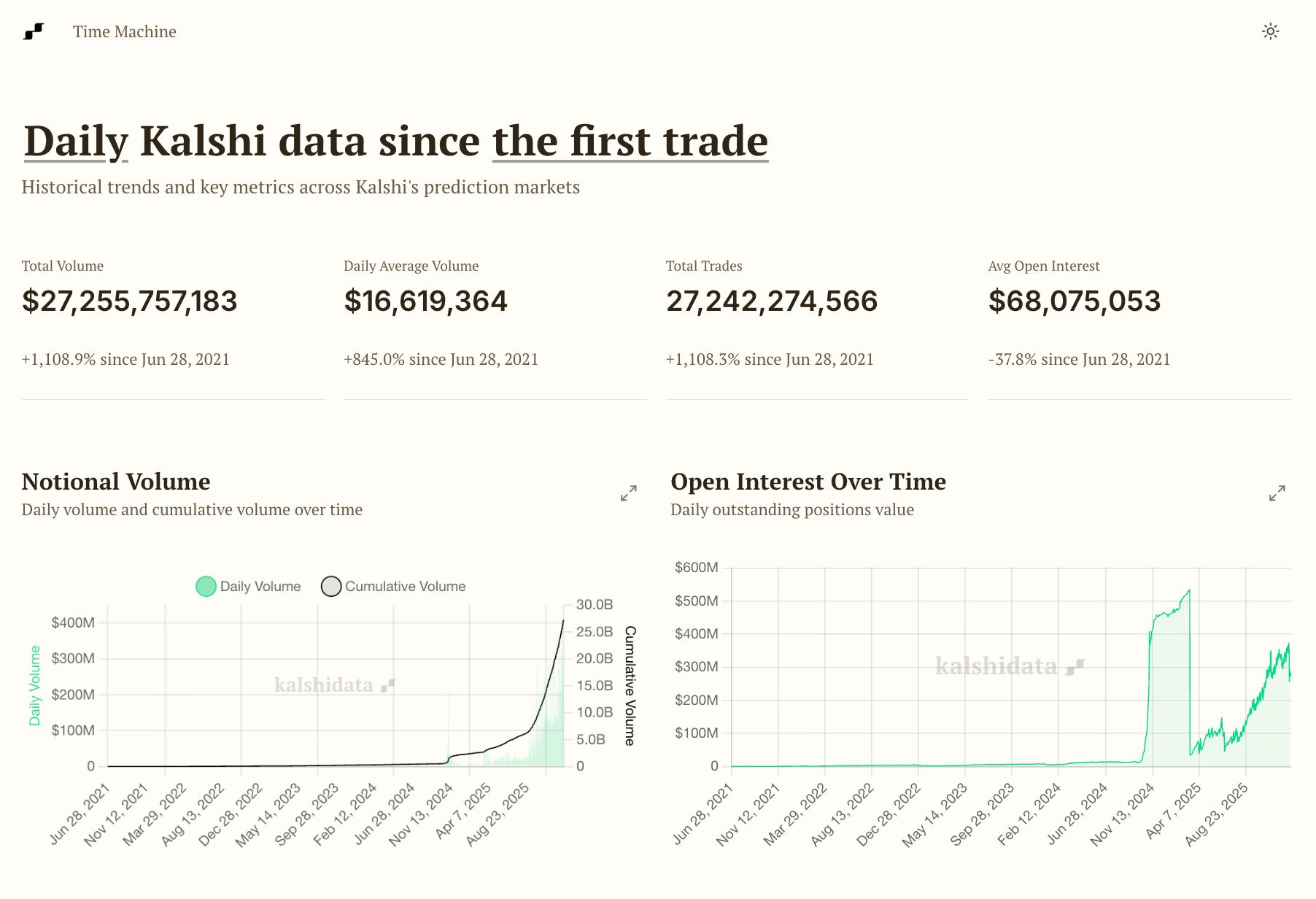Select the Total Volume metric card
Image resolution: width=1316 pixels, height=899 pixels.
tap(173, 327)
